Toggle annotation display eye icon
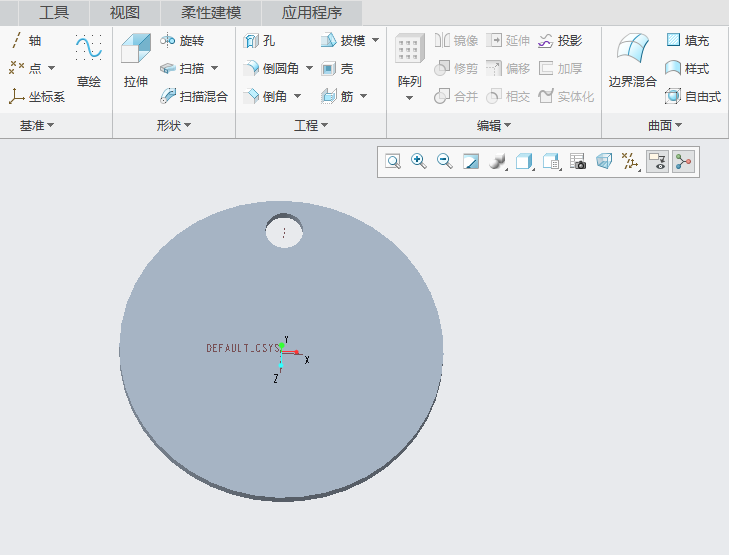The width and height of the screenshot is (729, 555). click(657, 162)
